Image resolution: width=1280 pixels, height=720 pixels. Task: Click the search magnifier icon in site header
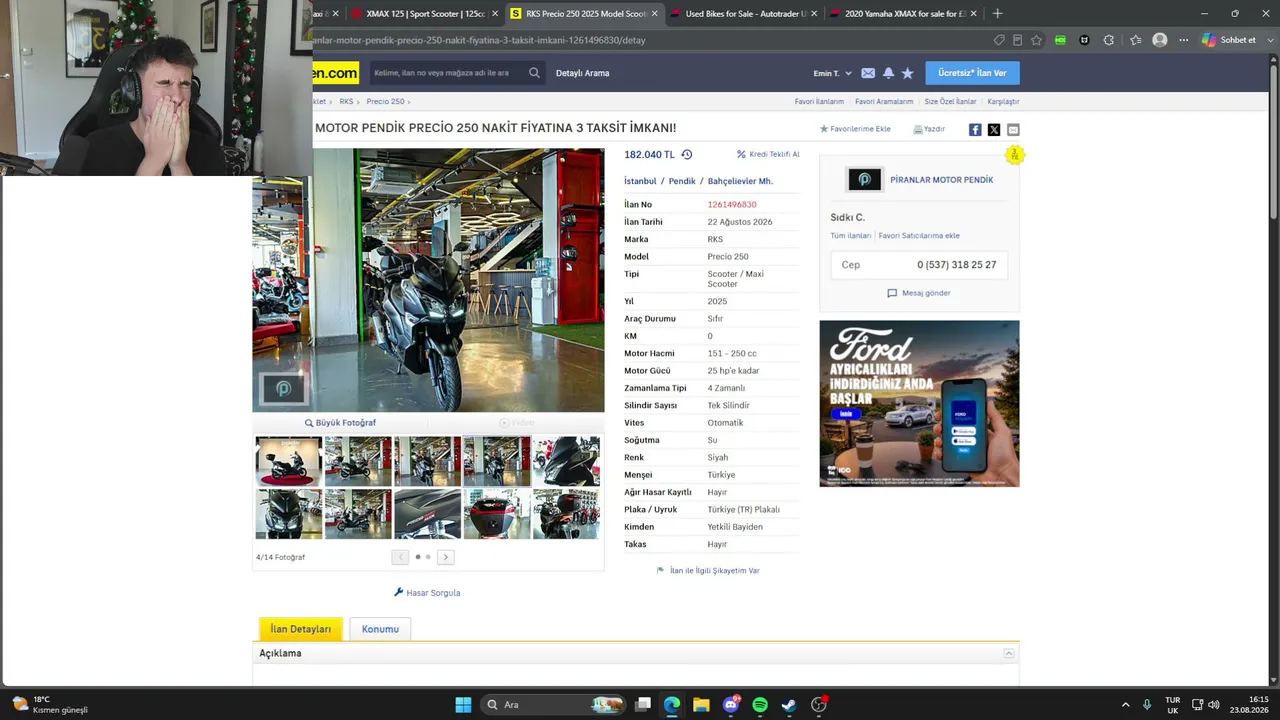(x=534, y=73)
